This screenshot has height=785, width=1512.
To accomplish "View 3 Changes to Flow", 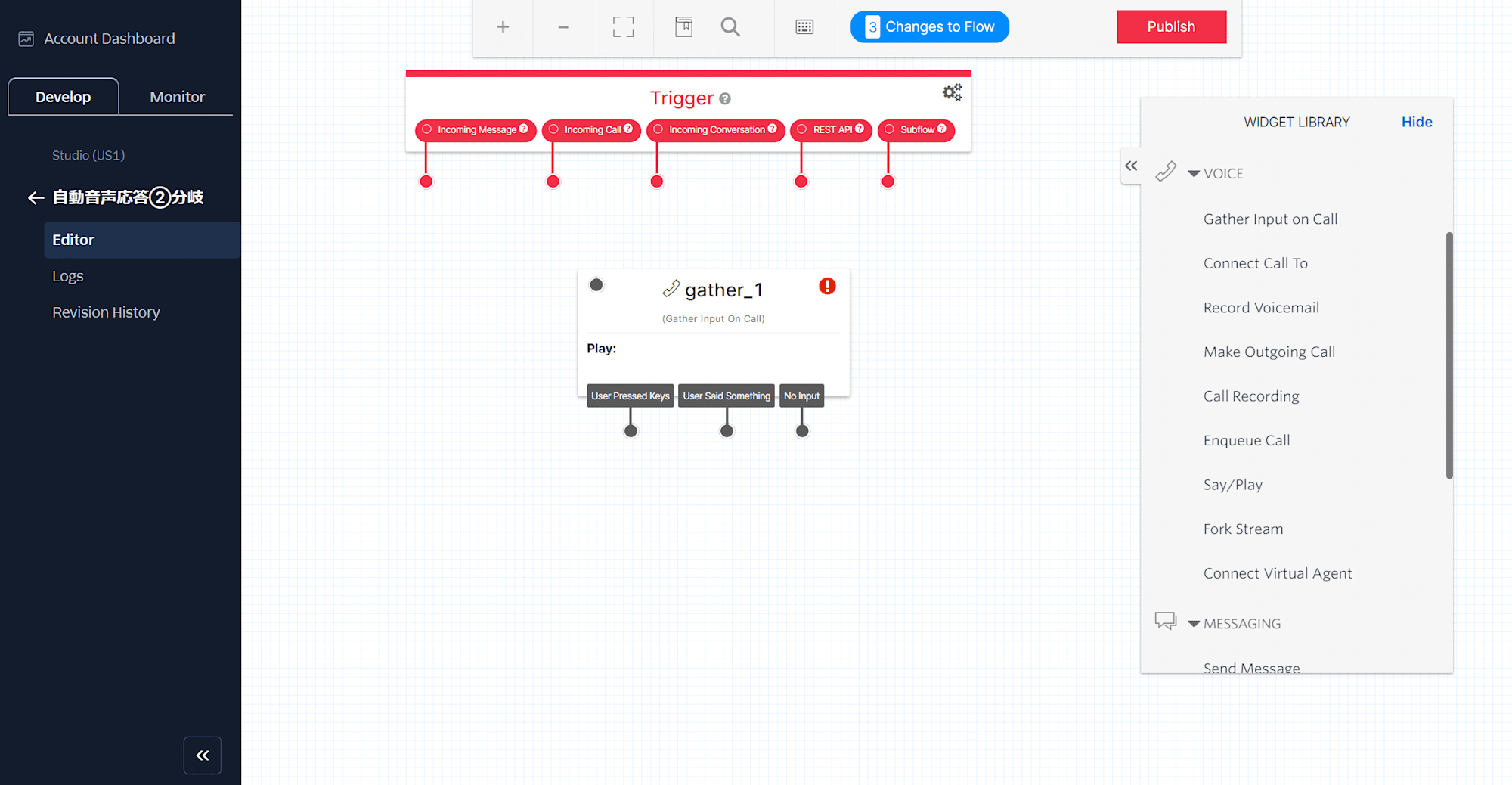I will click(x=929, y=26).
